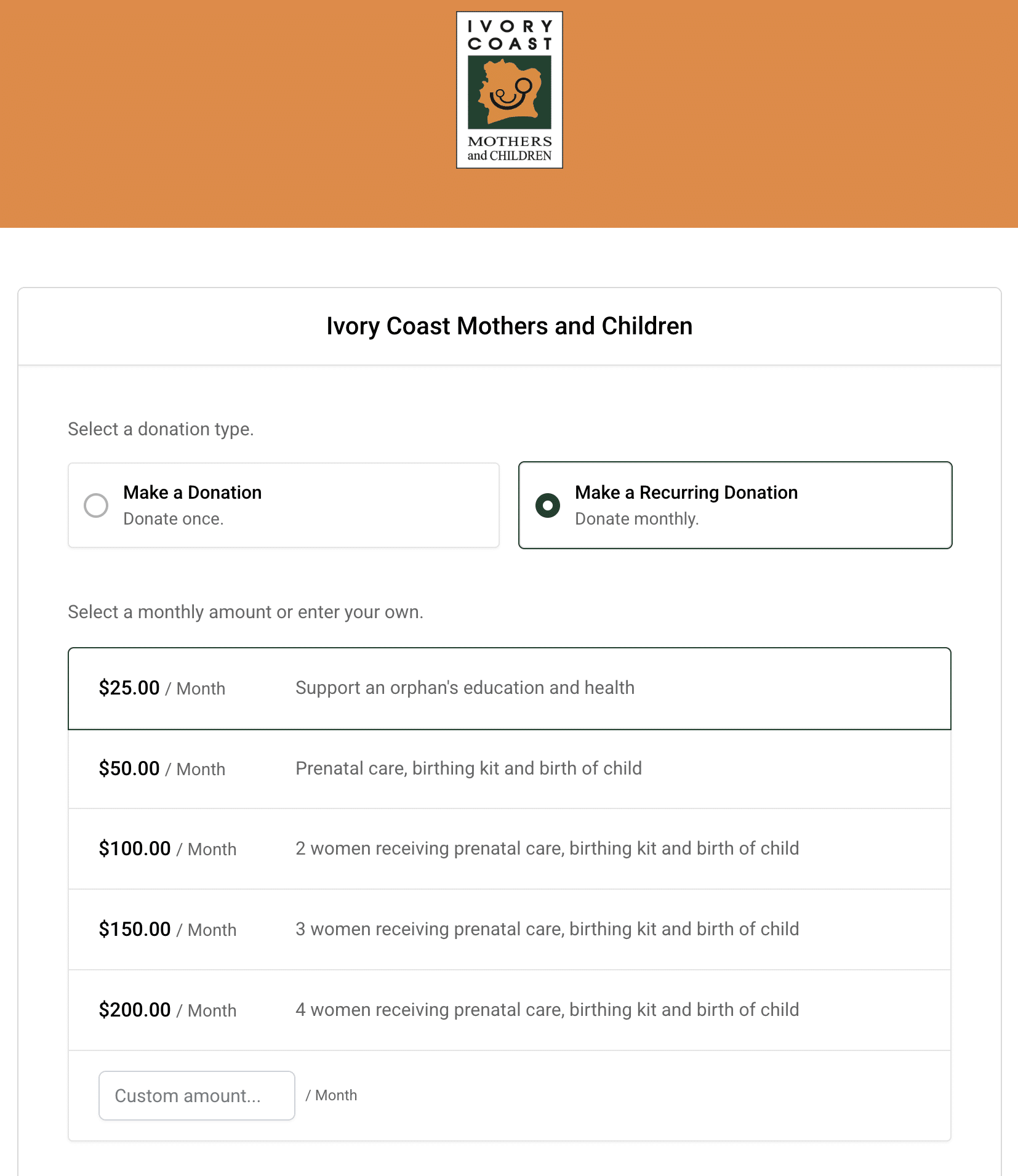This screenshot has height=1176, width=1018.
Task: Select the "Make a Donation" radio button
Action: pyautogui.click(x=95, y=505)
